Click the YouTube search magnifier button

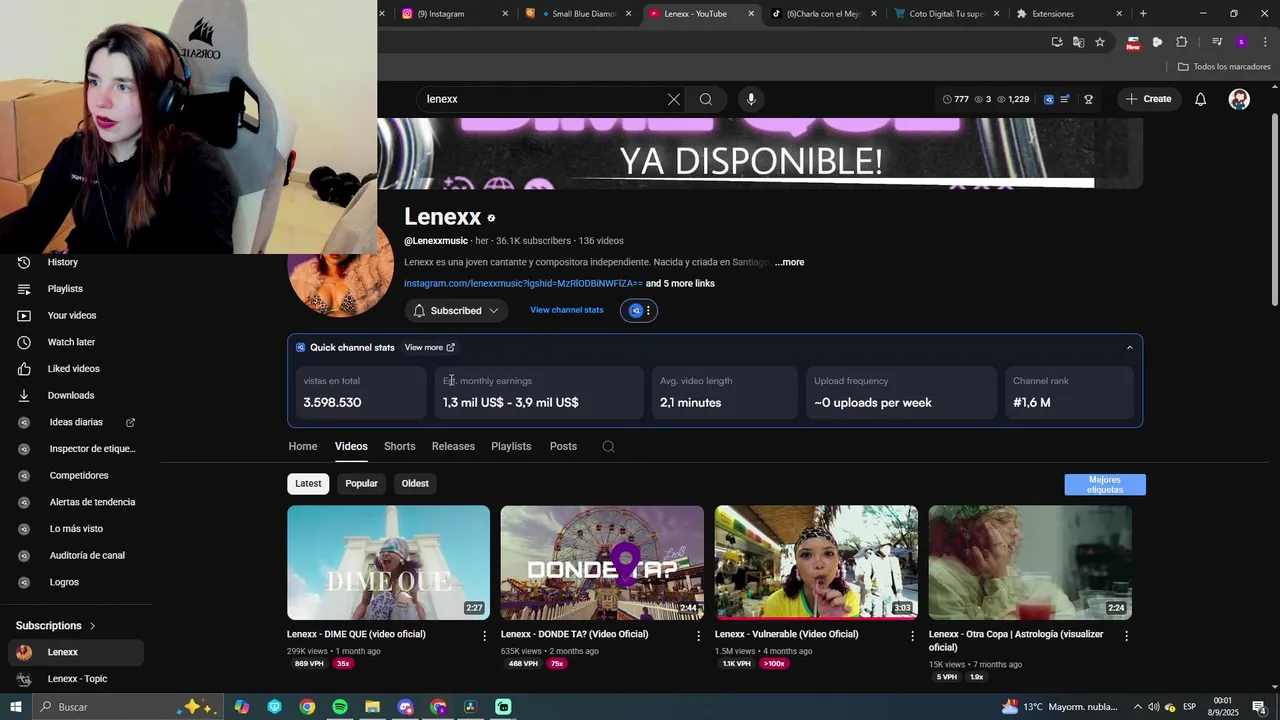coord(706,99)
